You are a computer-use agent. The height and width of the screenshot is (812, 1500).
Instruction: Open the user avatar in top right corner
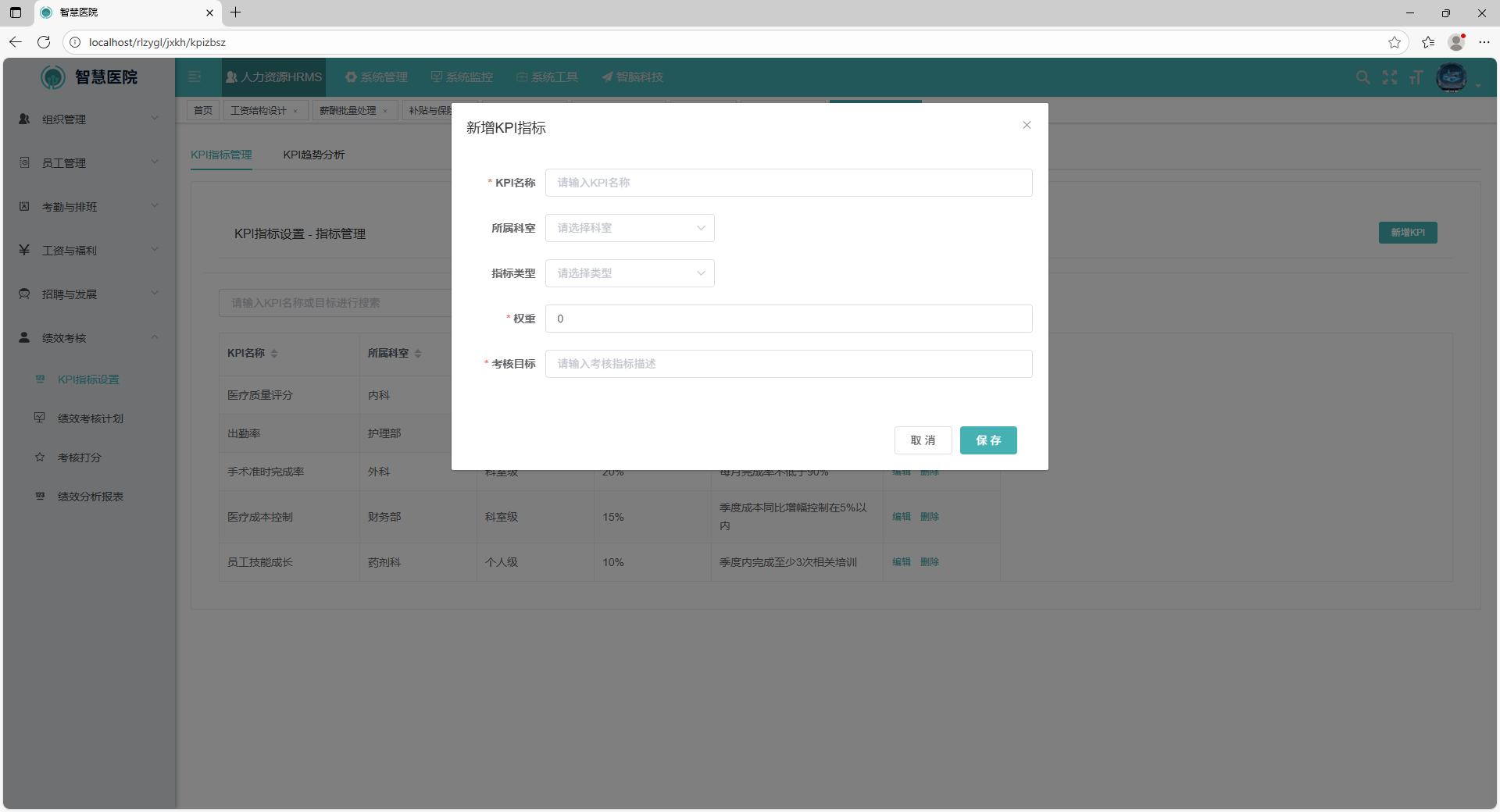1453,77
